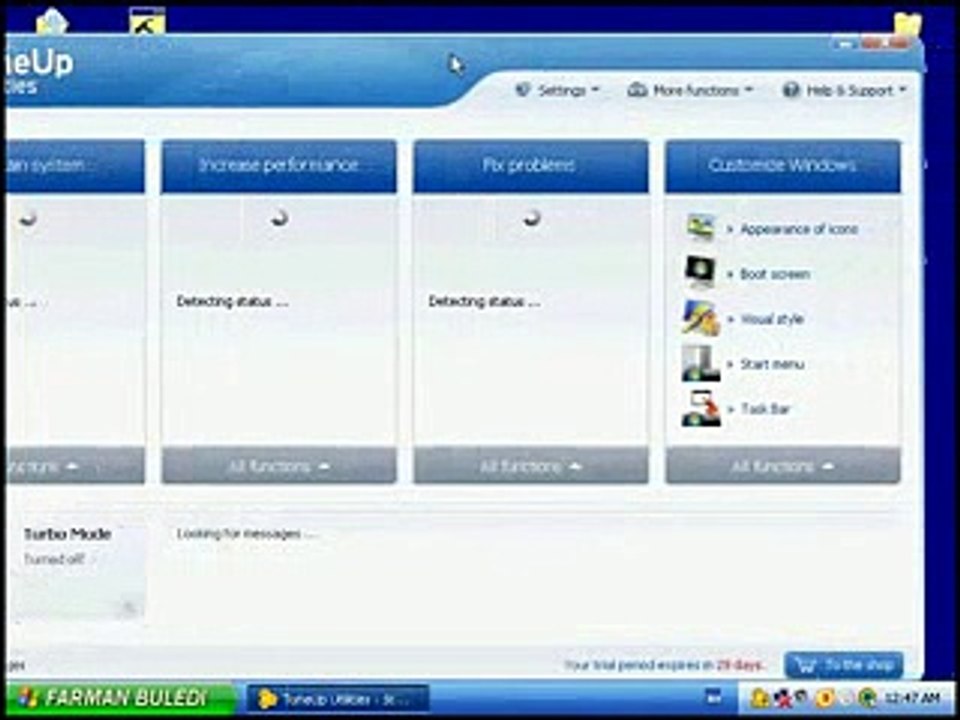This screenshot has width=960, height=720.
Task: Open the Windows Start button
Action: [x=121, y=698]
